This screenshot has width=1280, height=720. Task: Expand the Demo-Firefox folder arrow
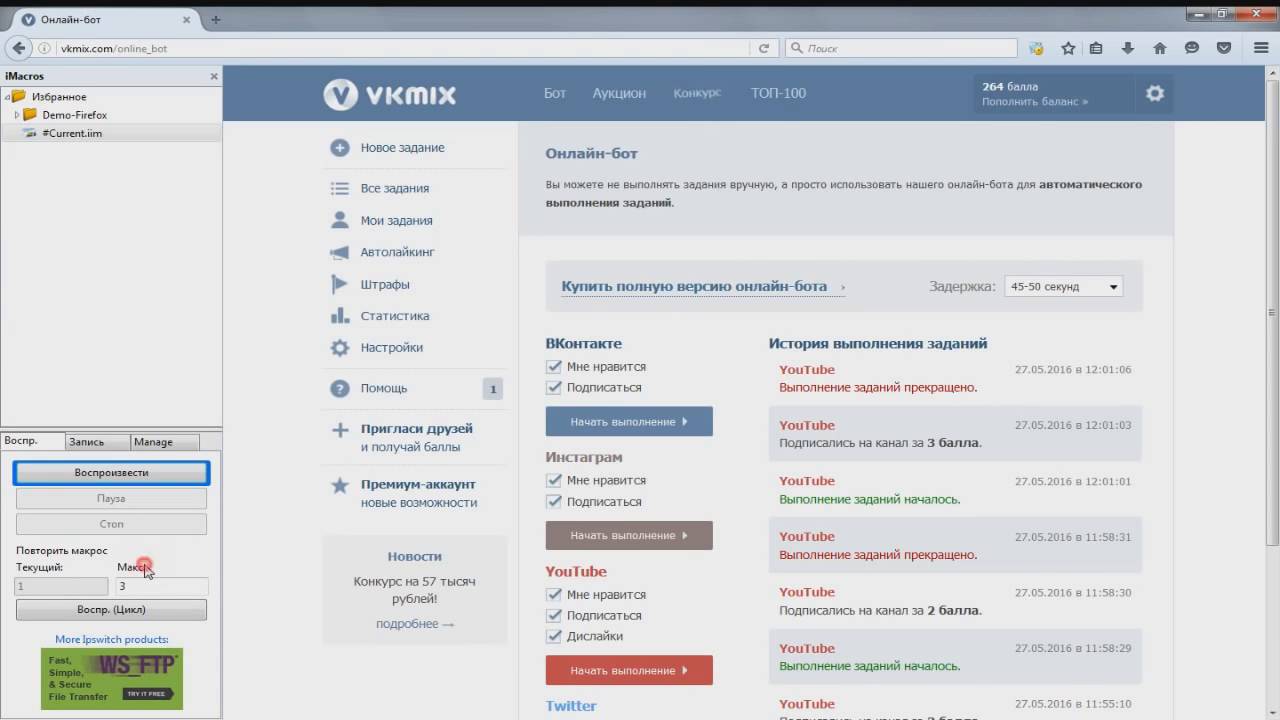[x=17, y=115]
